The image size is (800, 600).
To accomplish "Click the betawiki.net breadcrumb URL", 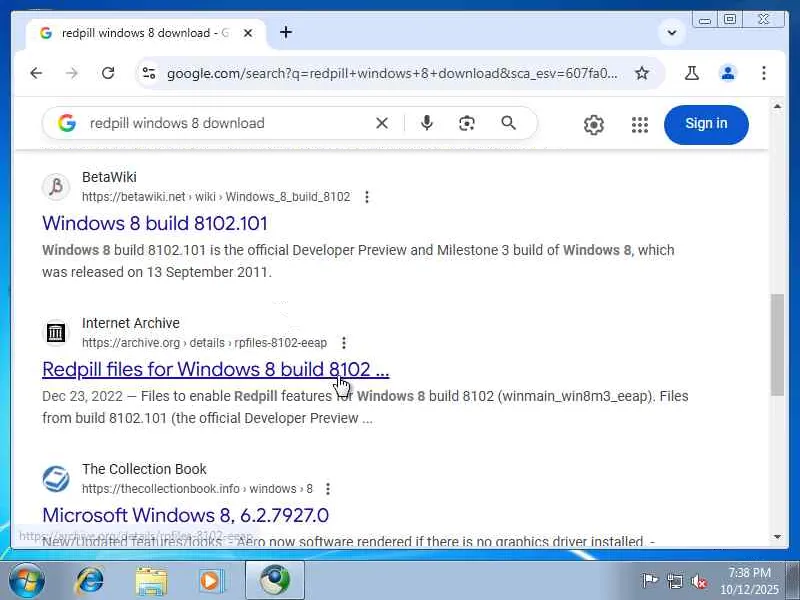I will (x=216, y=197).
